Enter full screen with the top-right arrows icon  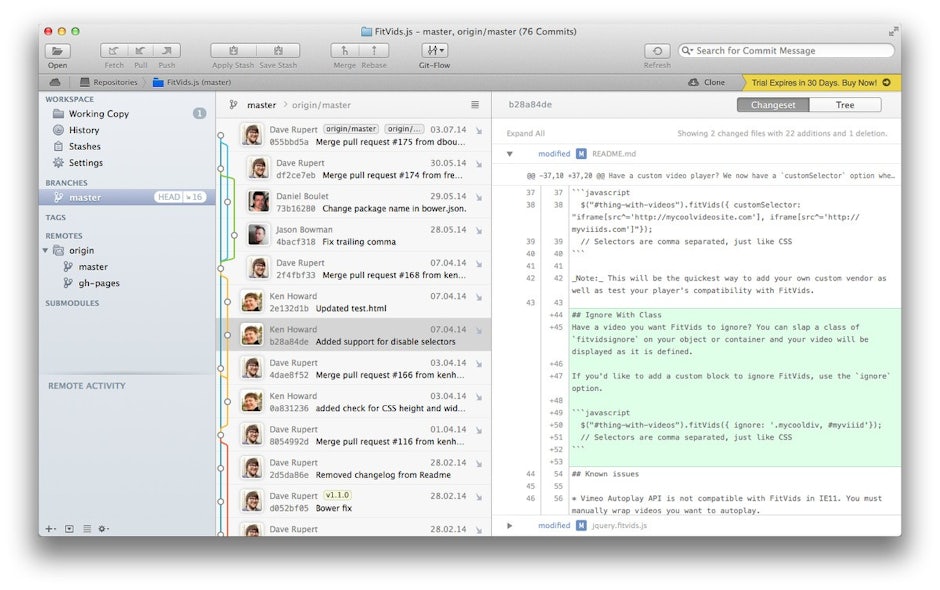click(x=893, y=31)
